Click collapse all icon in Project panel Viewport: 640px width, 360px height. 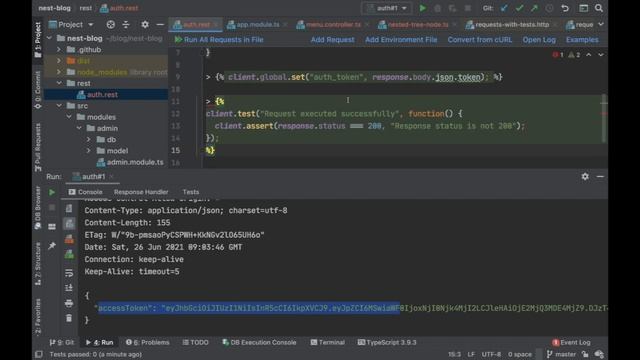point(126,24)
